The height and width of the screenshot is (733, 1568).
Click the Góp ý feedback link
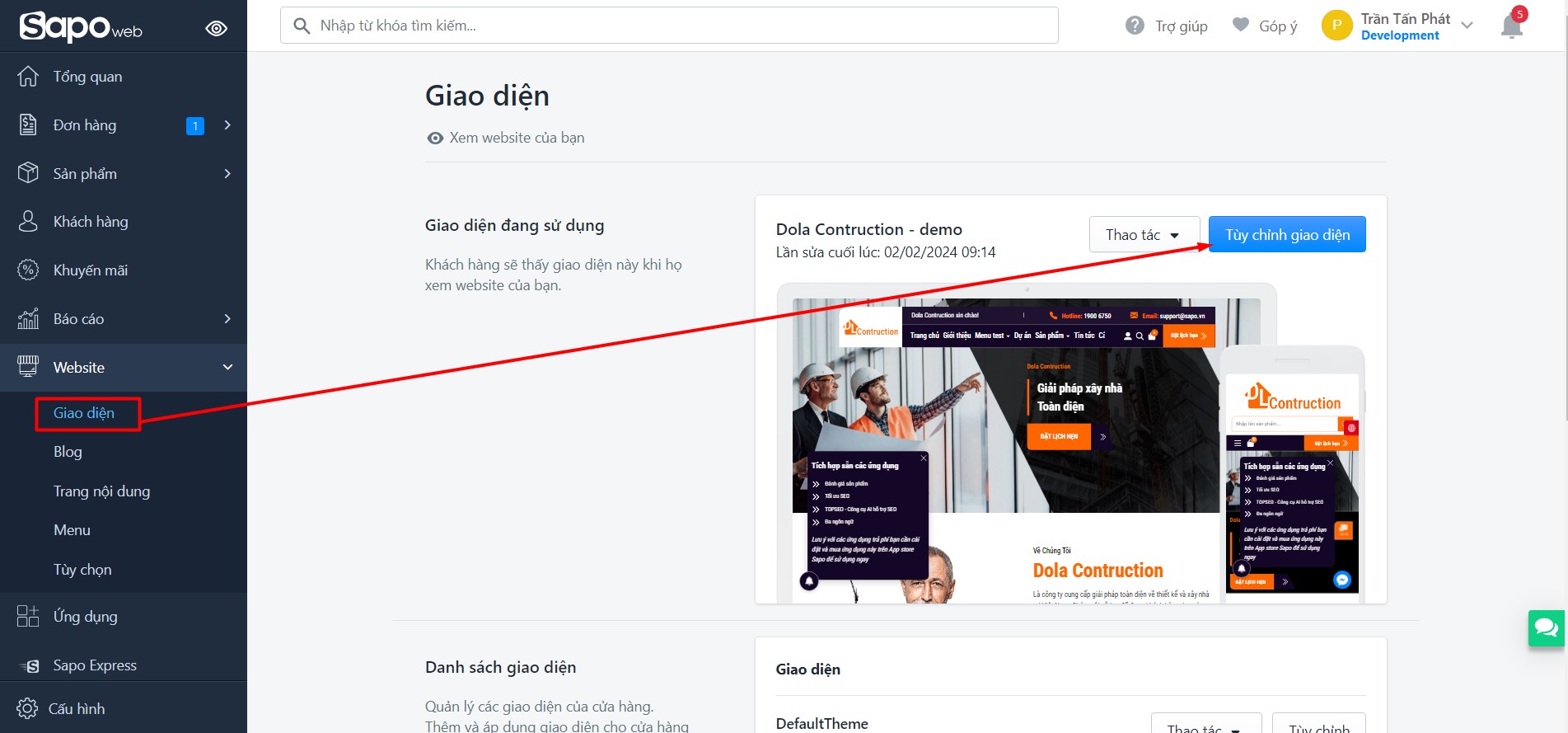[1278, 26]
